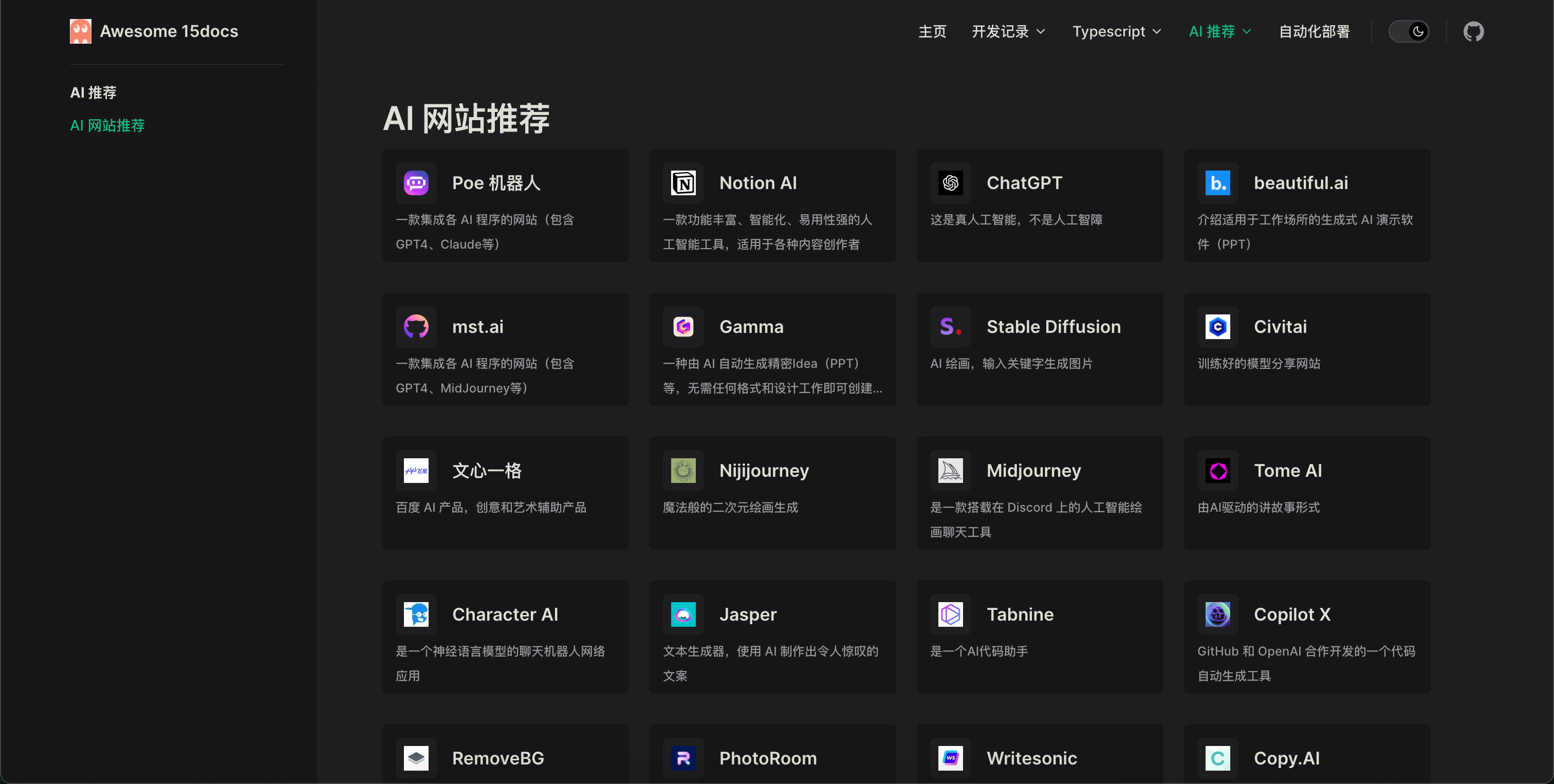This screenshot has height=784, width=1554.
Task: Click the mst.ai logo icon
Action: [416, 327]
